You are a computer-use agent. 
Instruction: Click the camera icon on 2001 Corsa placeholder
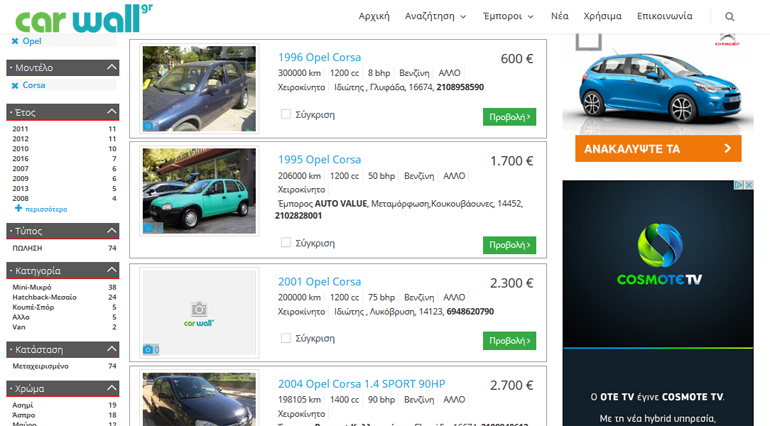(148, 349)
